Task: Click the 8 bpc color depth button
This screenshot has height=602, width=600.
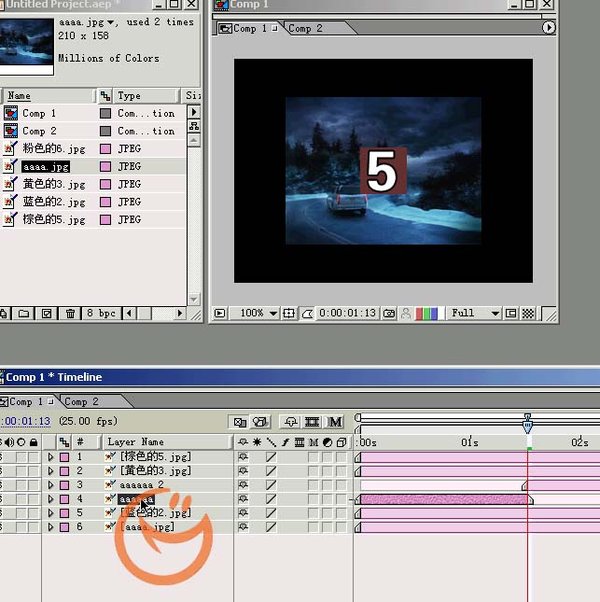Action: click(x=102, y=314)
